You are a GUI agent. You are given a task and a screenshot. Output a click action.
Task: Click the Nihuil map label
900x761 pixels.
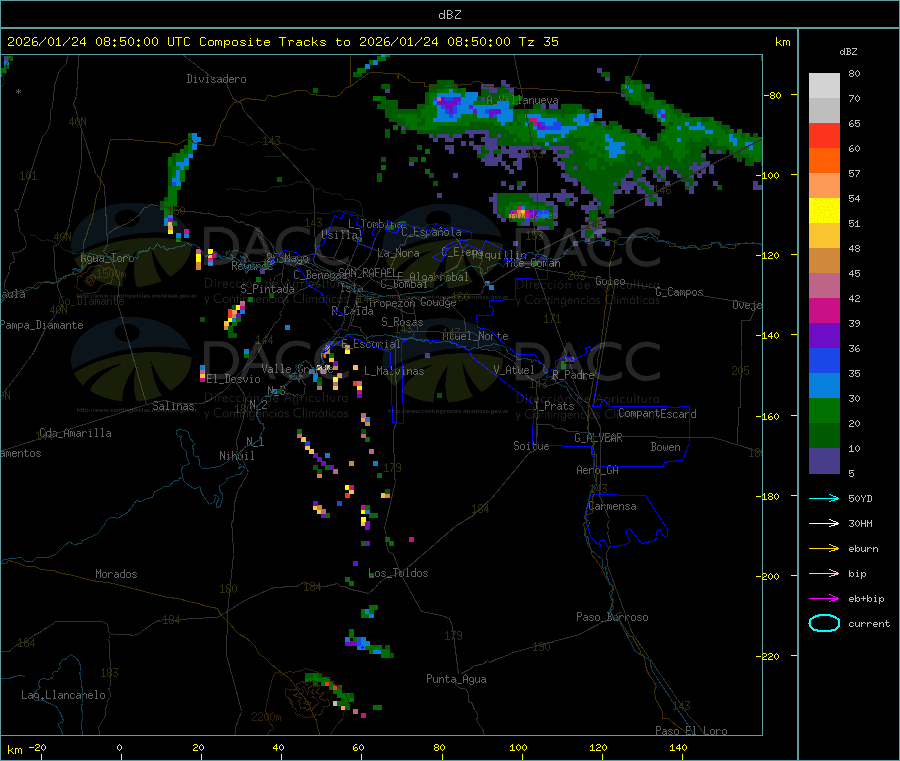236,456
